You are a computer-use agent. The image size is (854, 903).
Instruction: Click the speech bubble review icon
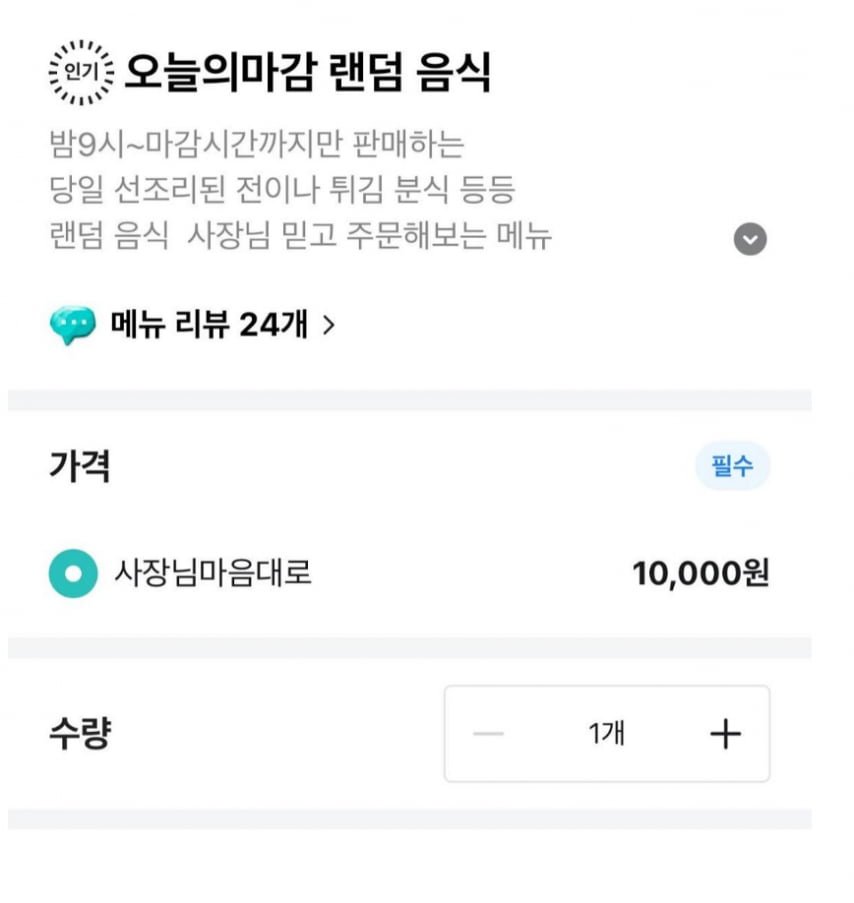[72, 325]
